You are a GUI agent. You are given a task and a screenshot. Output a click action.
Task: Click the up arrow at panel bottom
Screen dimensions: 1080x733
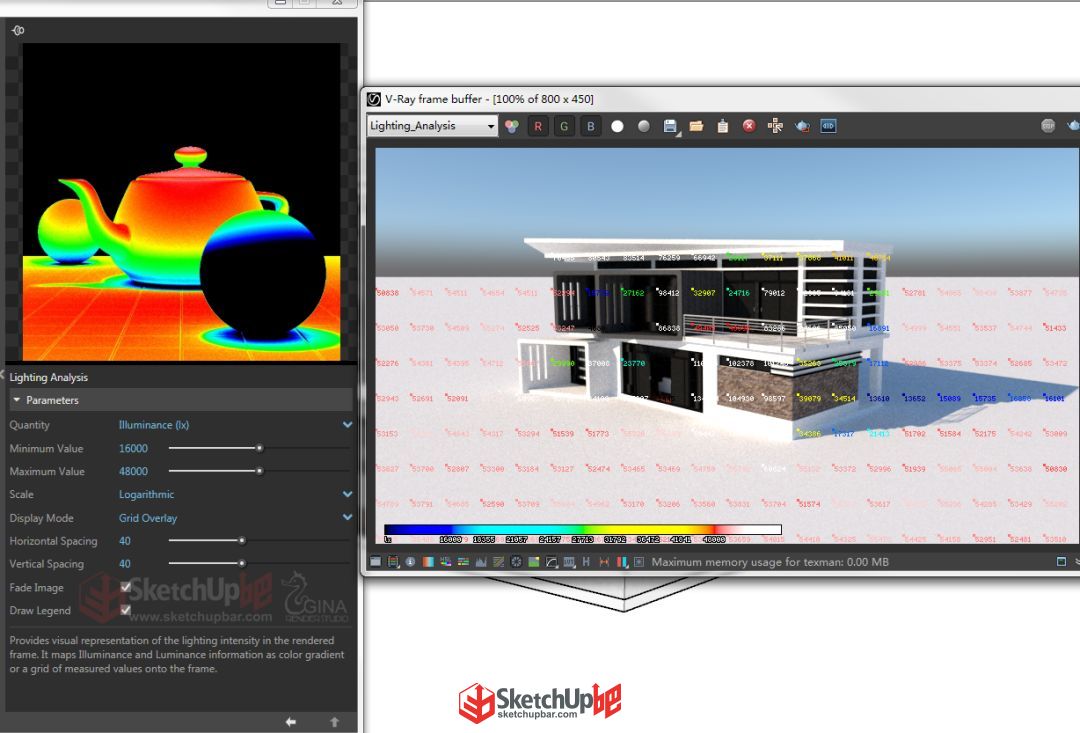tap(335, 721)
